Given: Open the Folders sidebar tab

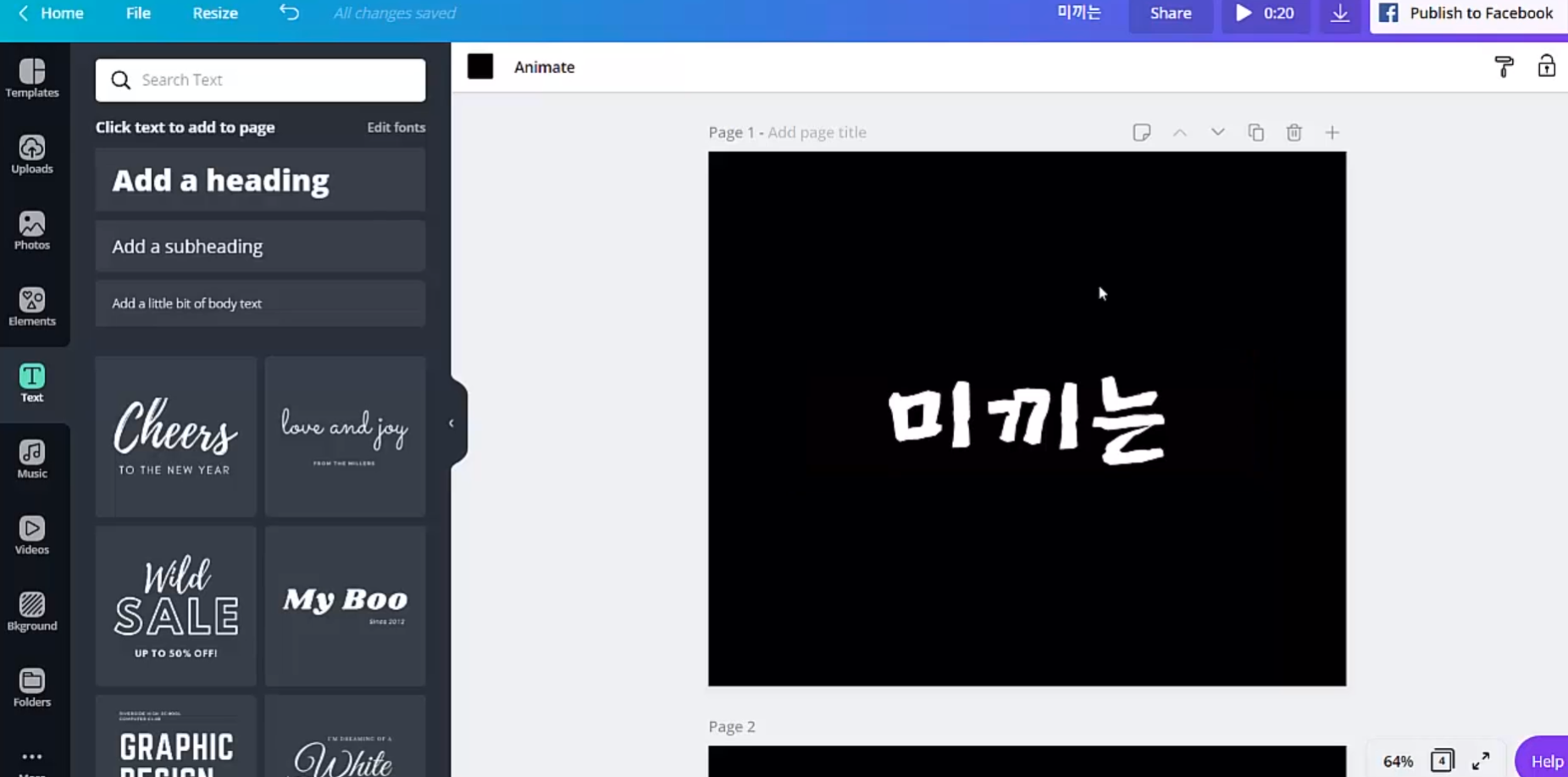Looking at the screenshot, I should [x=32, y=689].
